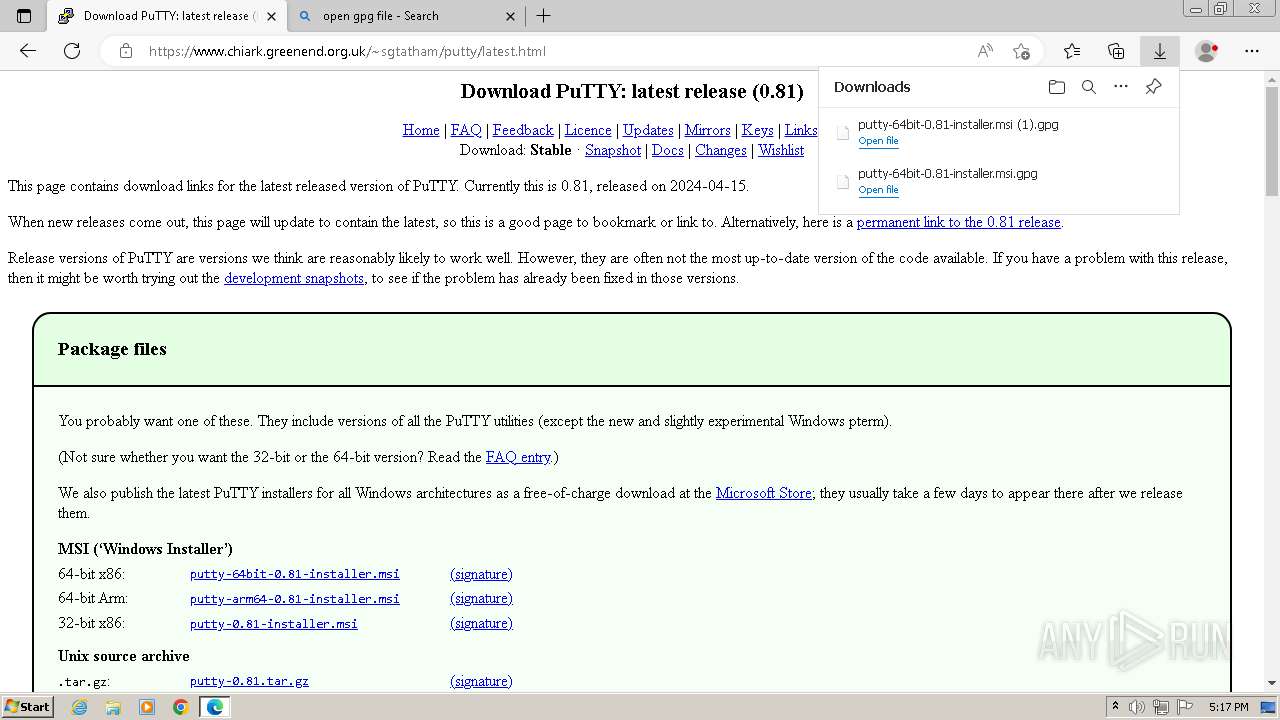Open File Explorer from taskbar
The image size is (1280, 720).
[x=113, y=707]
